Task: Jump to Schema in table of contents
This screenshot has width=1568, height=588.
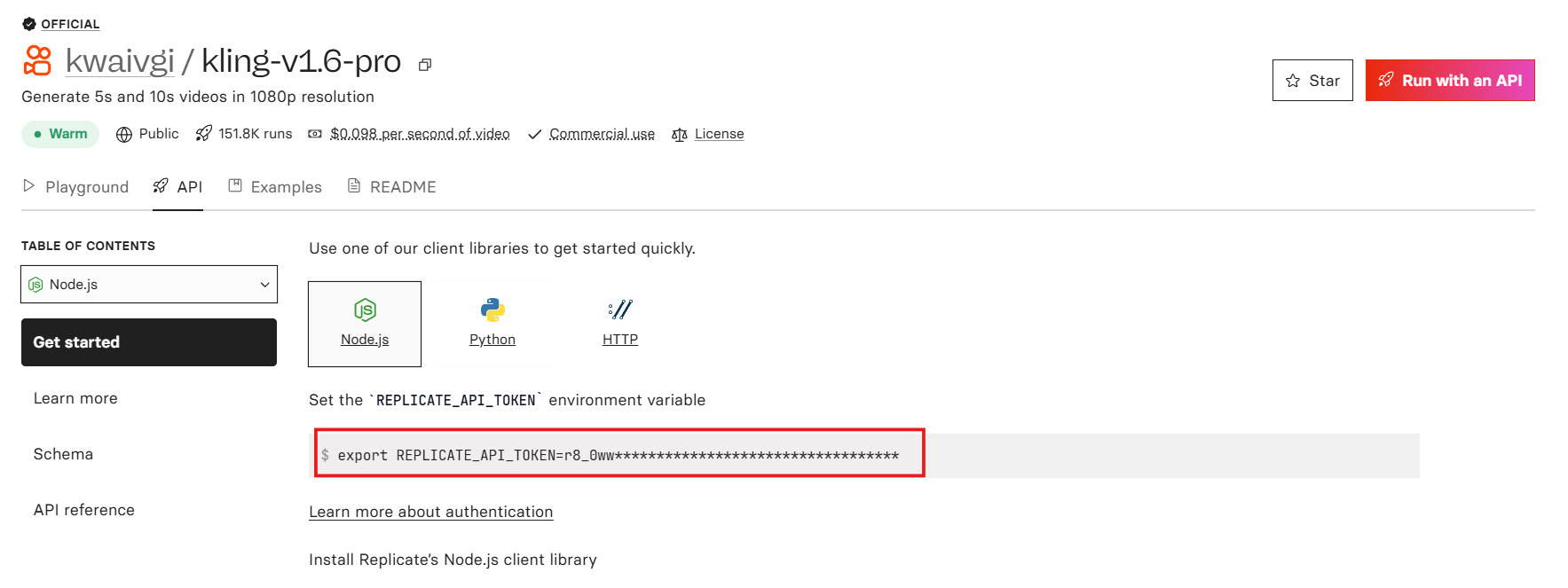Action: pyautogui.click(x=63, y=454)
